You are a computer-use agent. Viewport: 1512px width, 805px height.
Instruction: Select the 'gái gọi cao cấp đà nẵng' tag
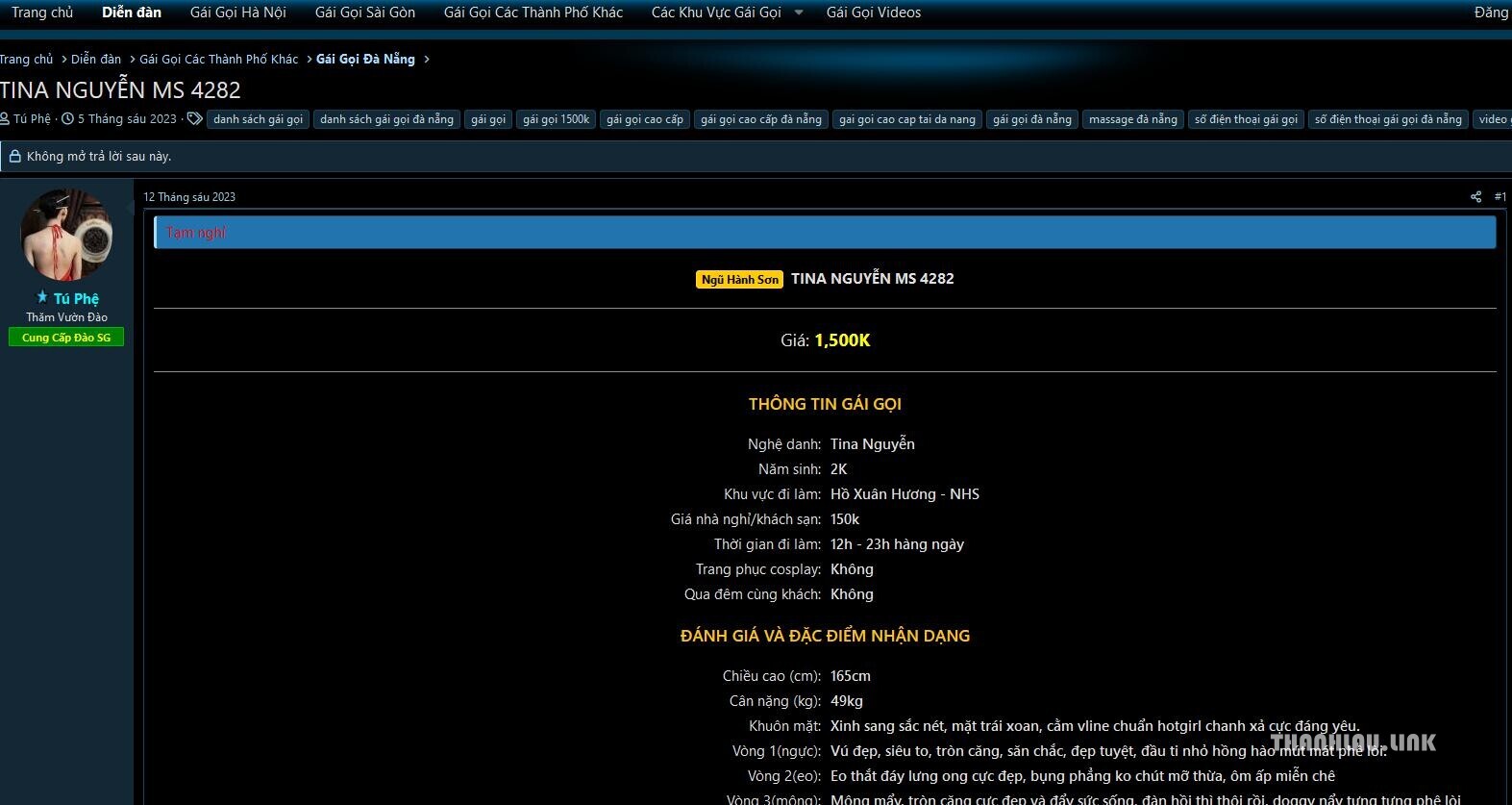tap(761, 119)
